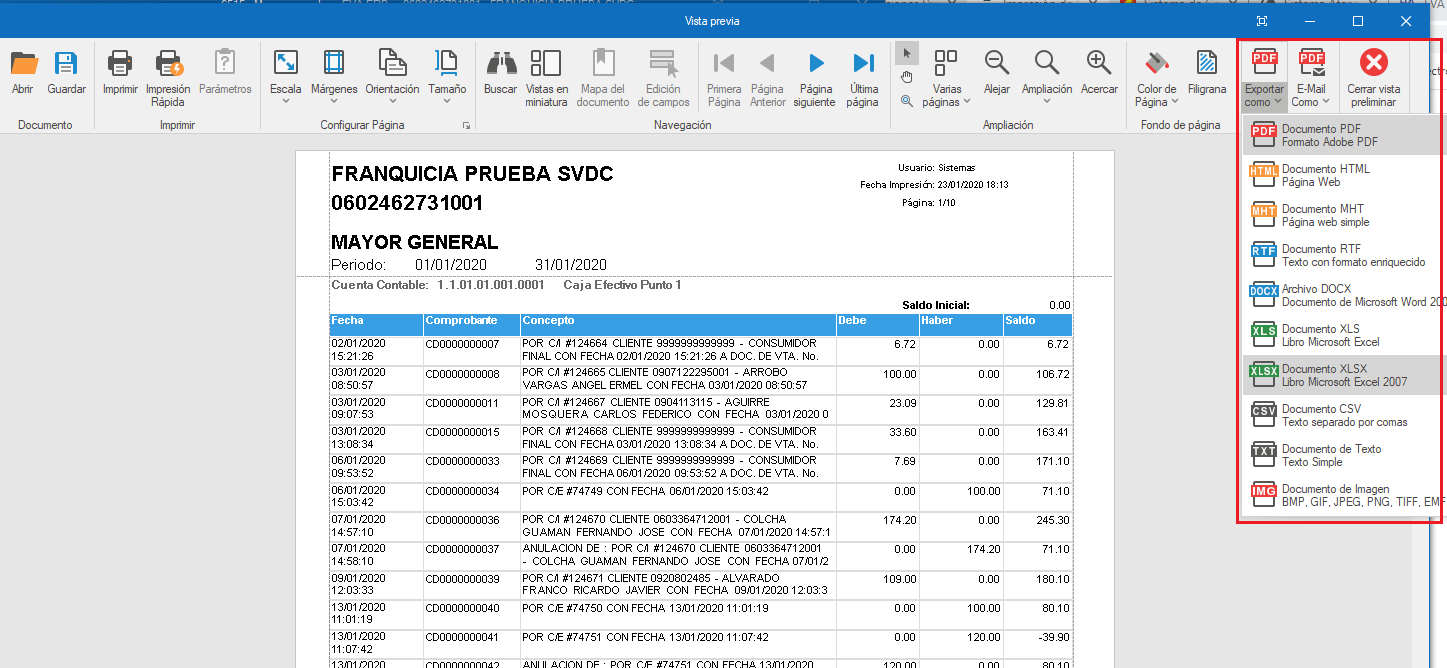Go to Página siguiente

coord(816,78)
